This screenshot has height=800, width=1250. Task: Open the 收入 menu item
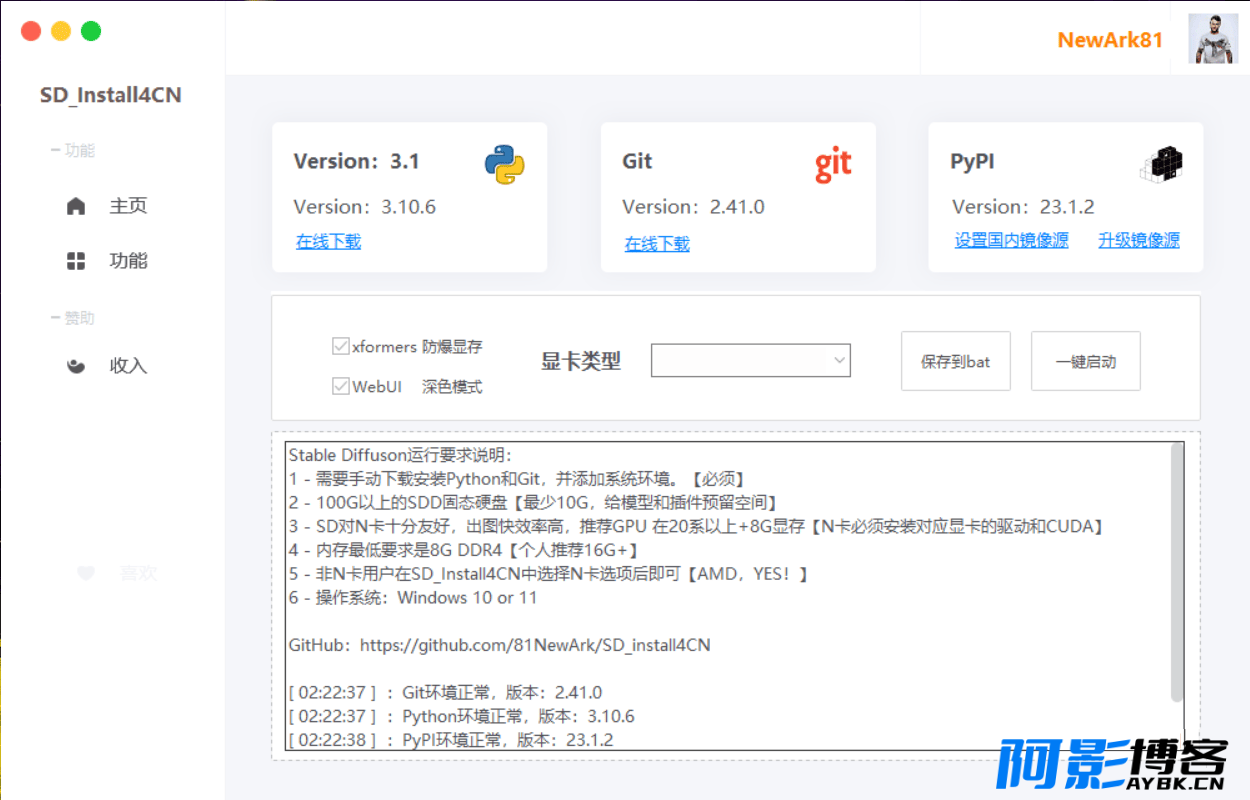[128, 366]
